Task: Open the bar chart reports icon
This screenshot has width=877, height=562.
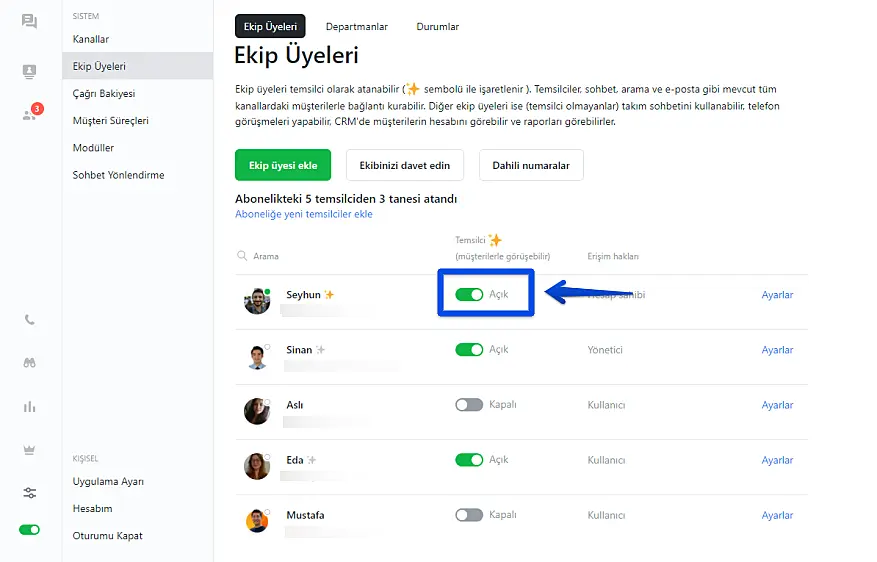Action: [x=29, y=407]
